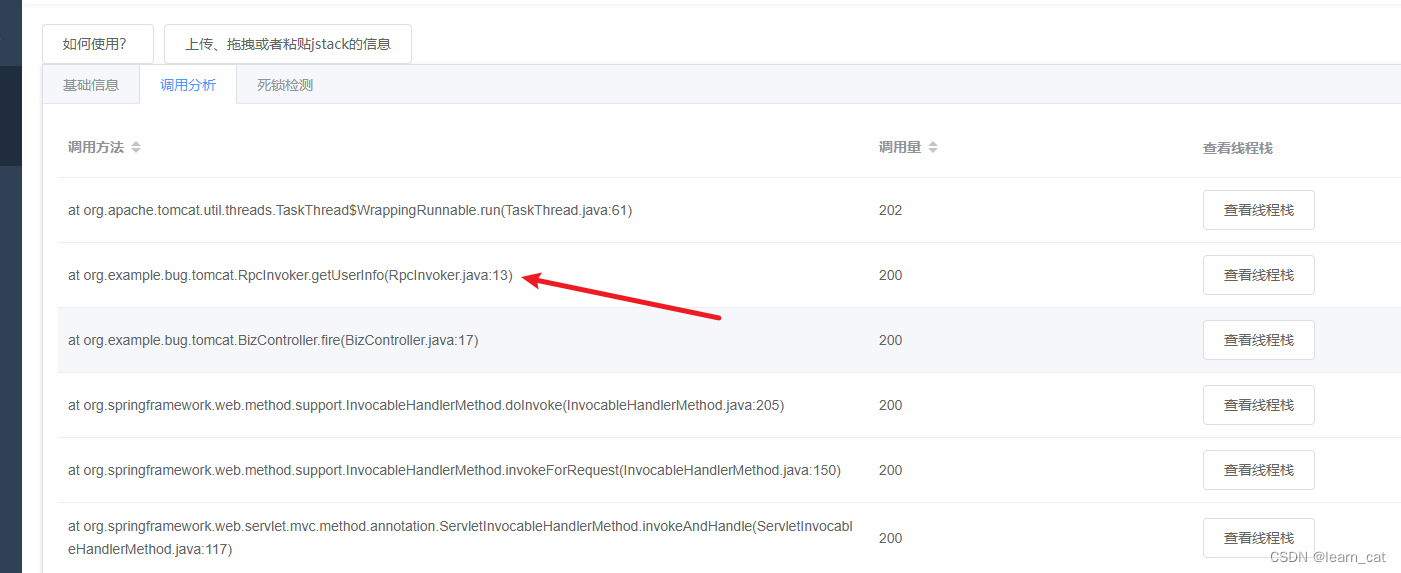Select the TaskThread$WrappingRunnable.run method text

click(x=350, y=210)
